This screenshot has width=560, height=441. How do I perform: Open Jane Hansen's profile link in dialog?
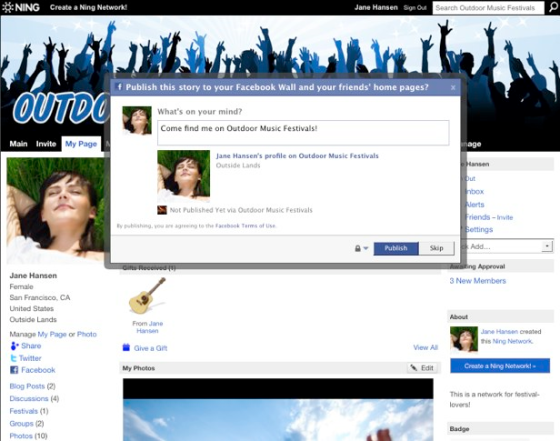[x=297, y=156]
